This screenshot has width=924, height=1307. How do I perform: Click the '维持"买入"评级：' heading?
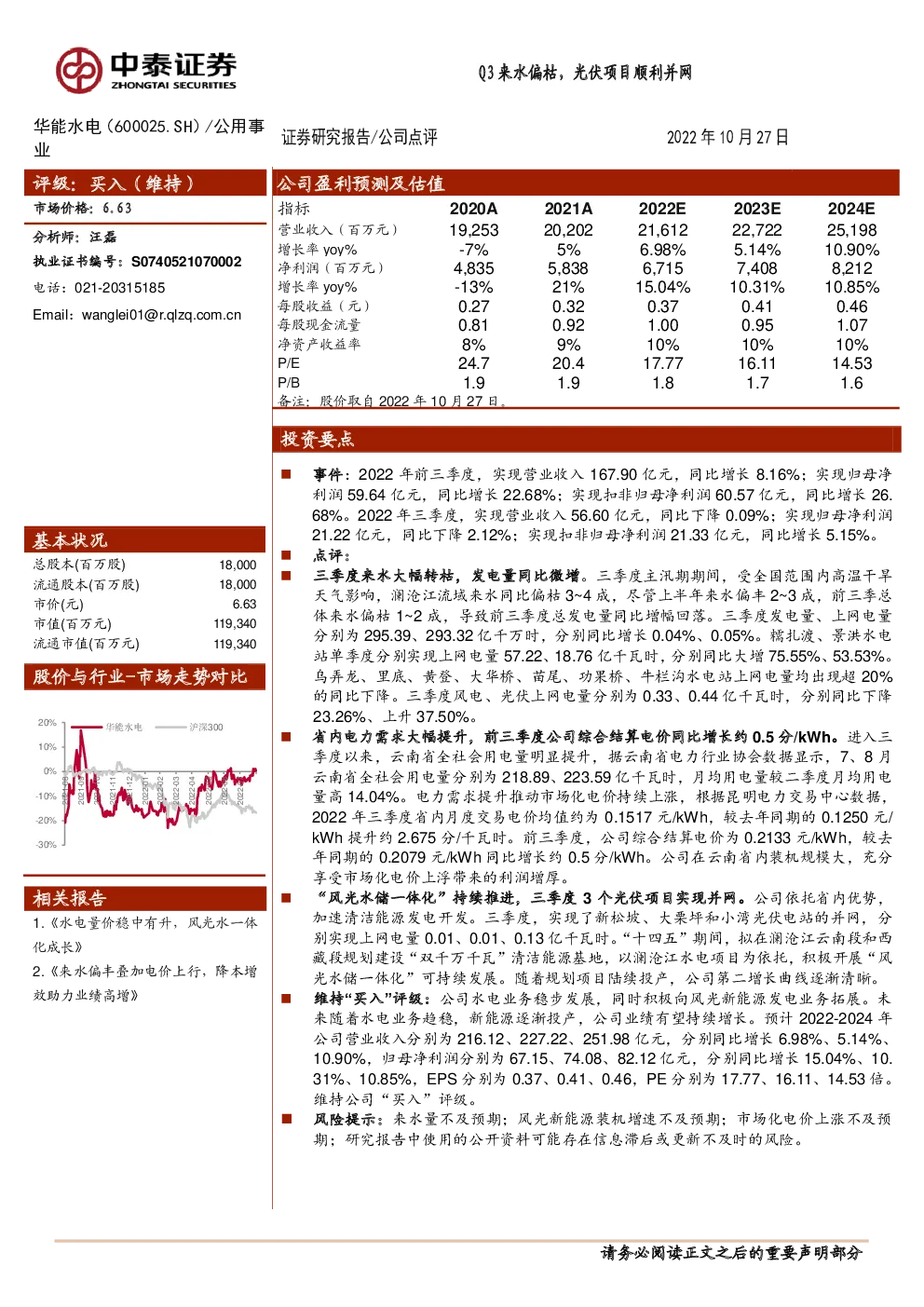pos(373,999)
